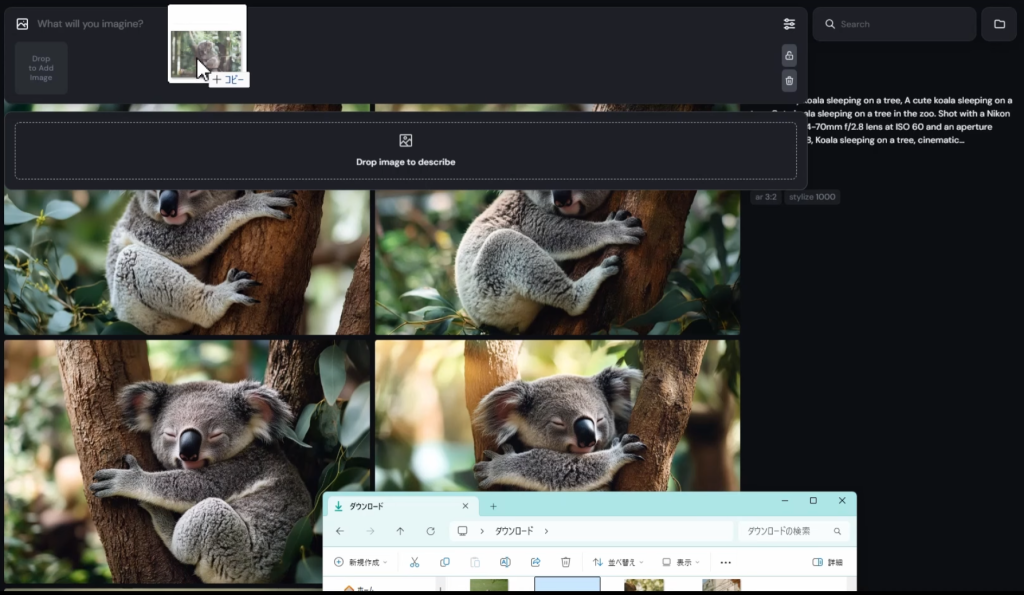1024x595 pixels.
Task: Click the share icon in Explorer toolbar
Action: (536, 562)
